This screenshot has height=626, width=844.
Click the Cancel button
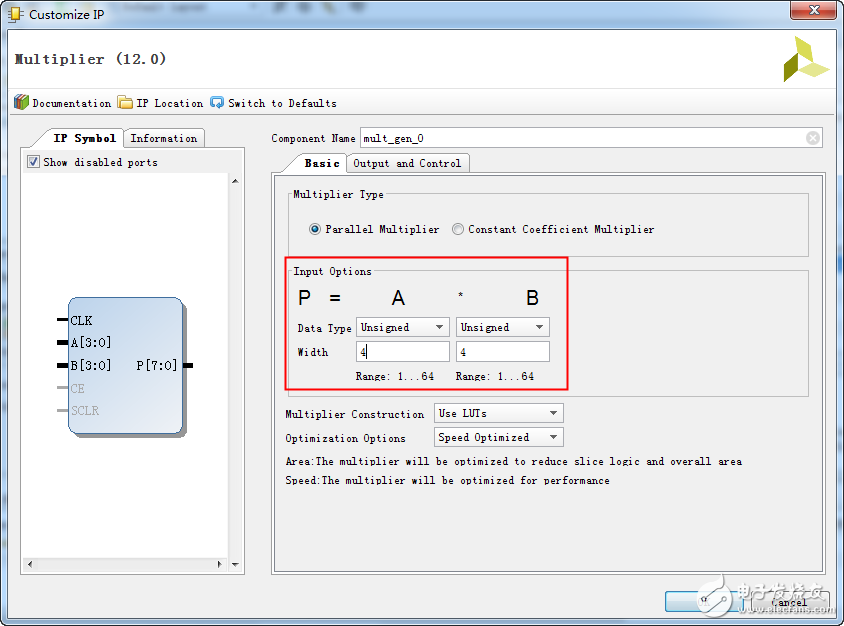click(787, 602)
